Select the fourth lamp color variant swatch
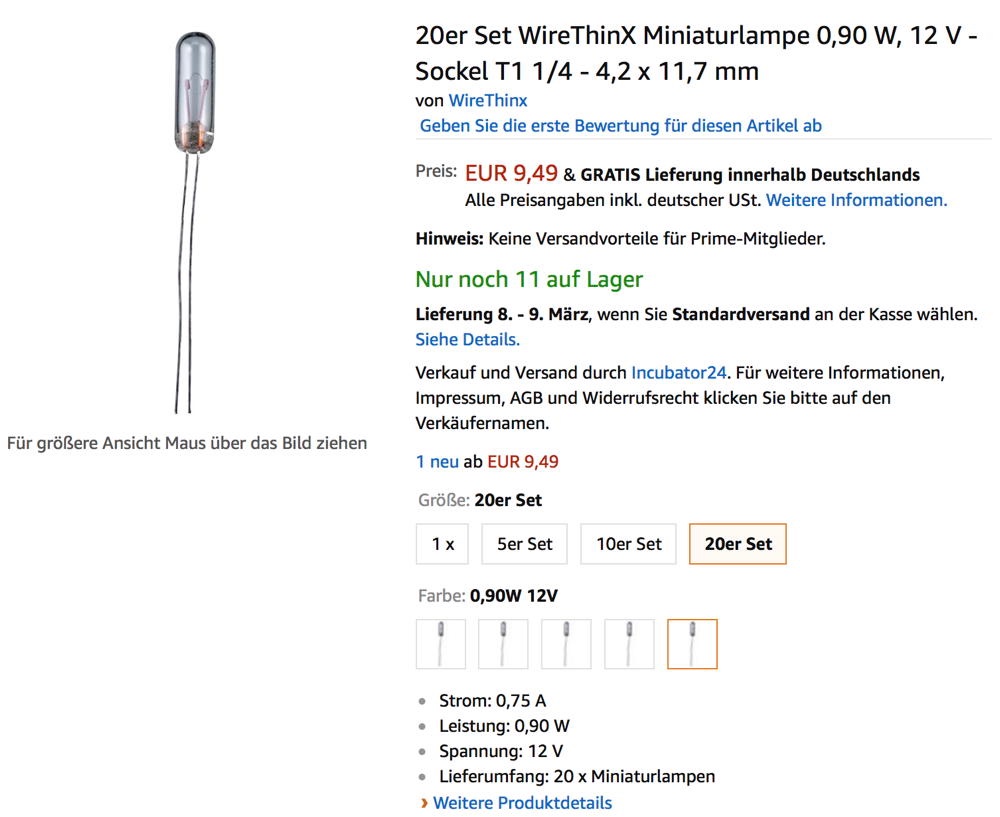Screen dimensions: 1000x817 click(629, 644)
